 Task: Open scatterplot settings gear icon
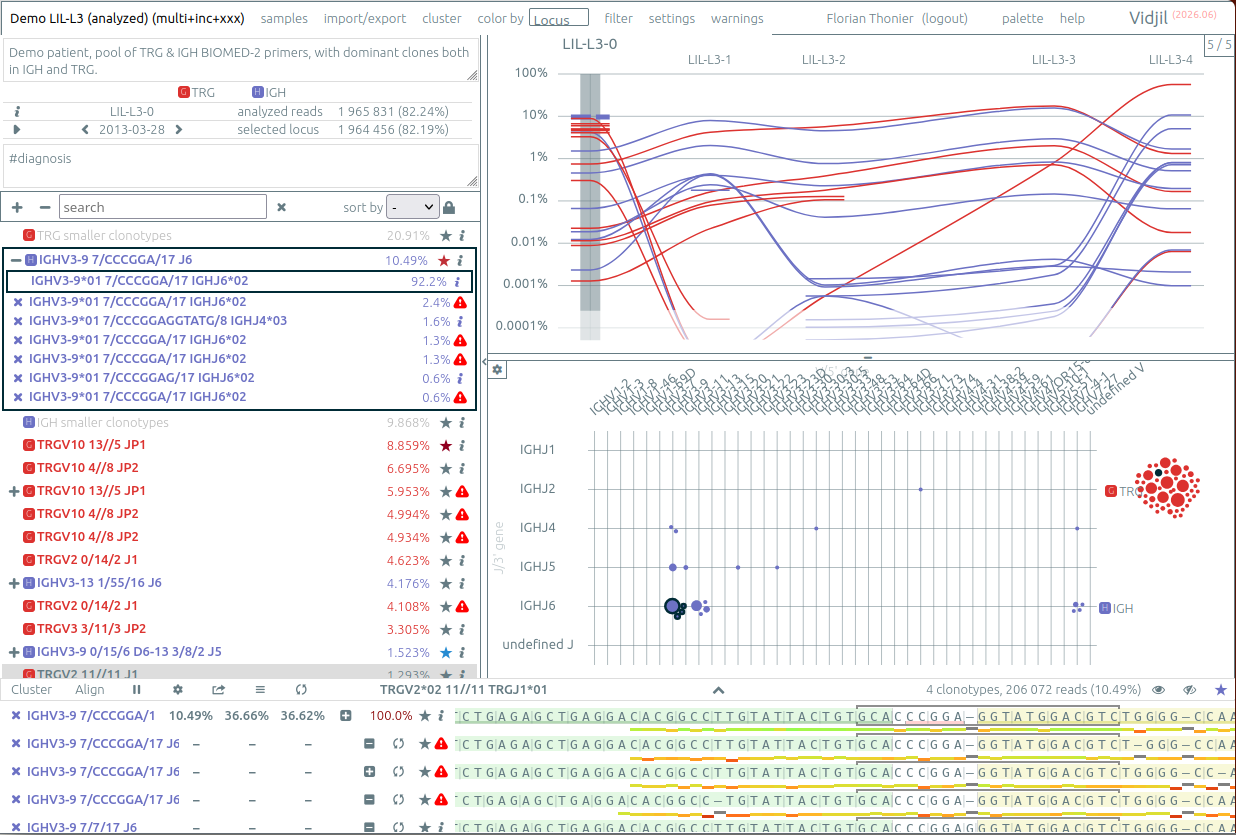(x=497, y=370)
